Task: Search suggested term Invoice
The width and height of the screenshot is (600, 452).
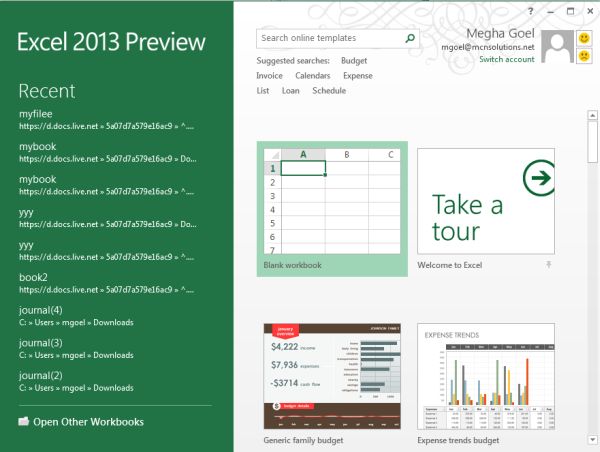Action: 269,75
